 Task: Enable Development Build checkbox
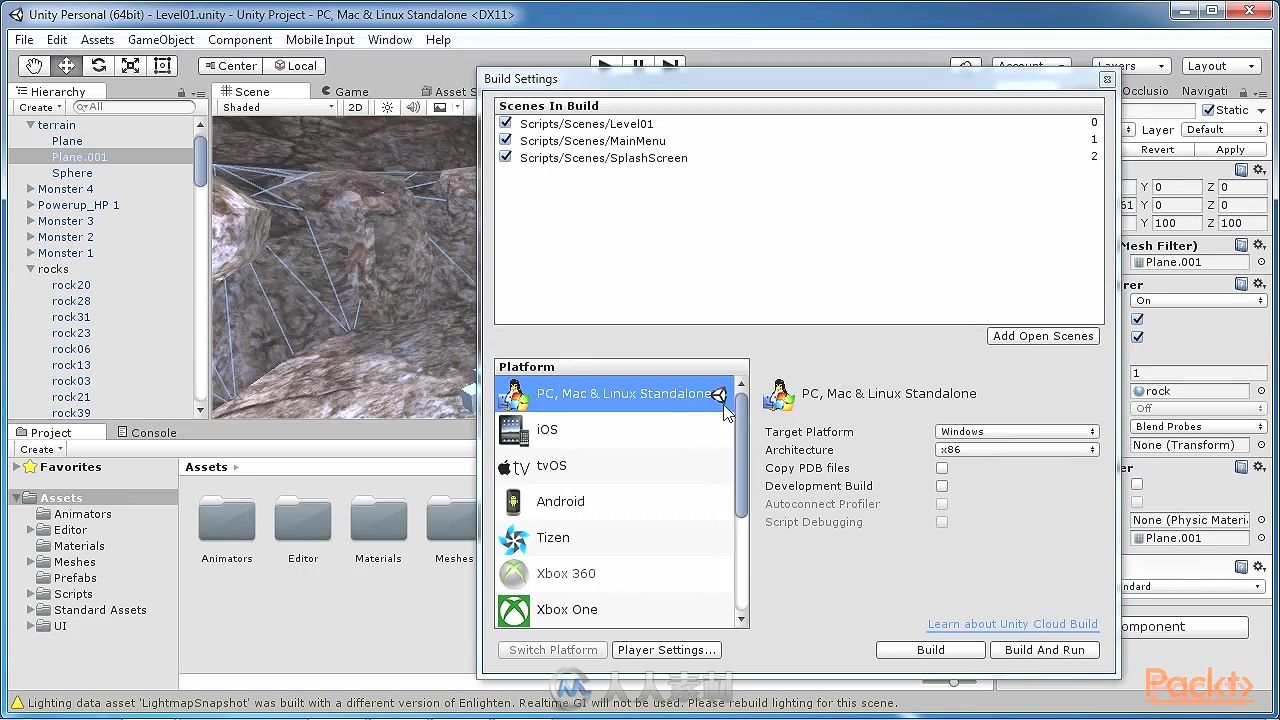click(942, 486)
